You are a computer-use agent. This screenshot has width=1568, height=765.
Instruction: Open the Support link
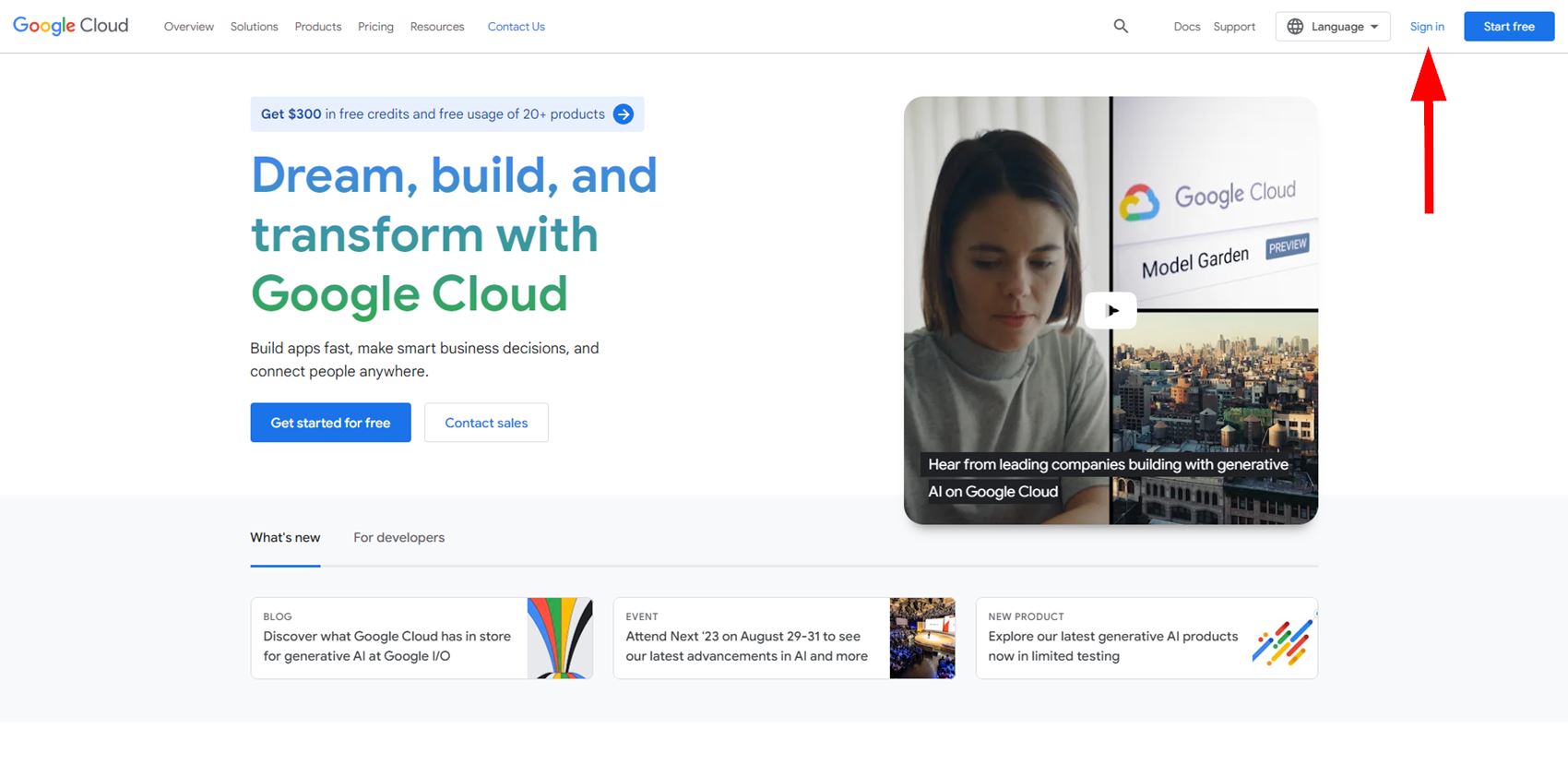coord(1234,27)
